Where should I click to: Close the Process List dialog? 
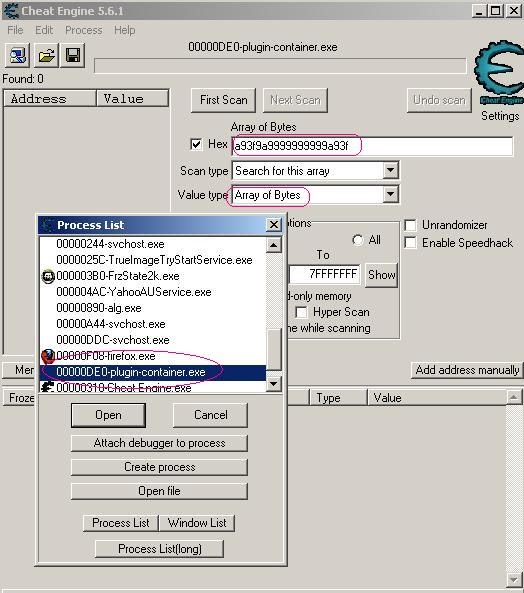pyautogui.click(x=274, y=225)
